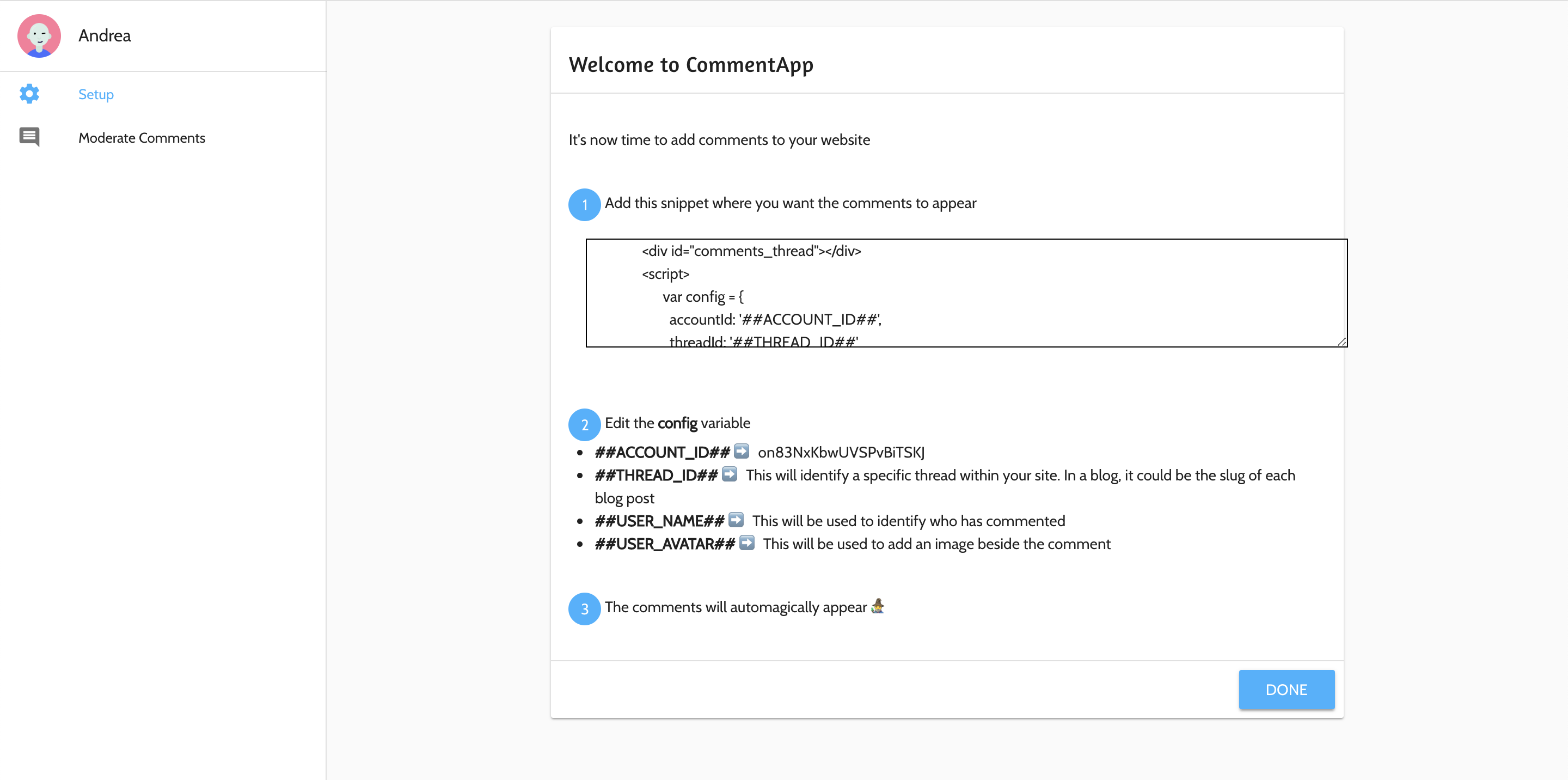Click the blue step 3 circle badge
Screen dimensions: 1568x780
click(584, 608)
